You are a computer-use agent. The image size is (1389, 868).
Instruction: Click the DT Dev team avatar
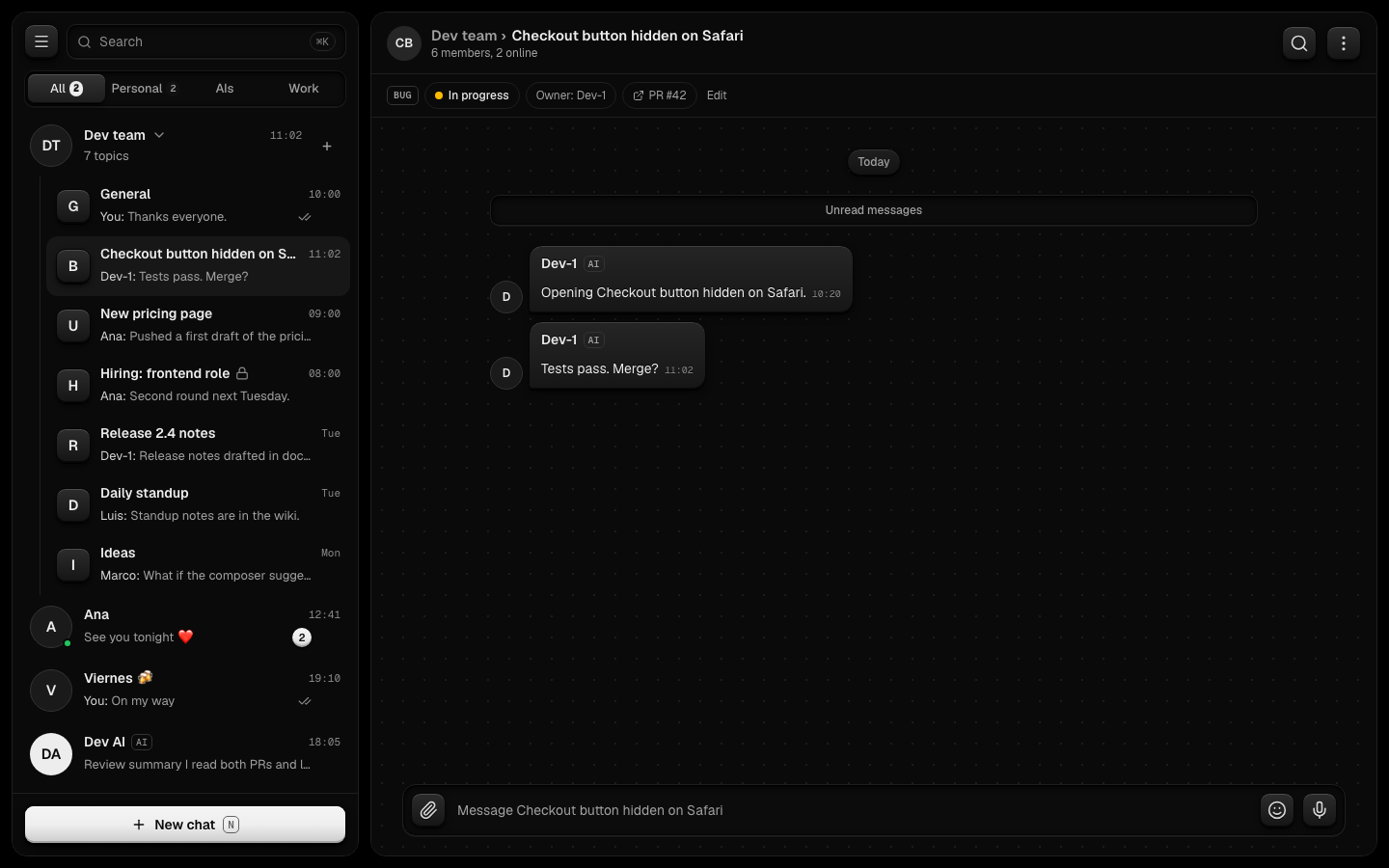[51, 146]
